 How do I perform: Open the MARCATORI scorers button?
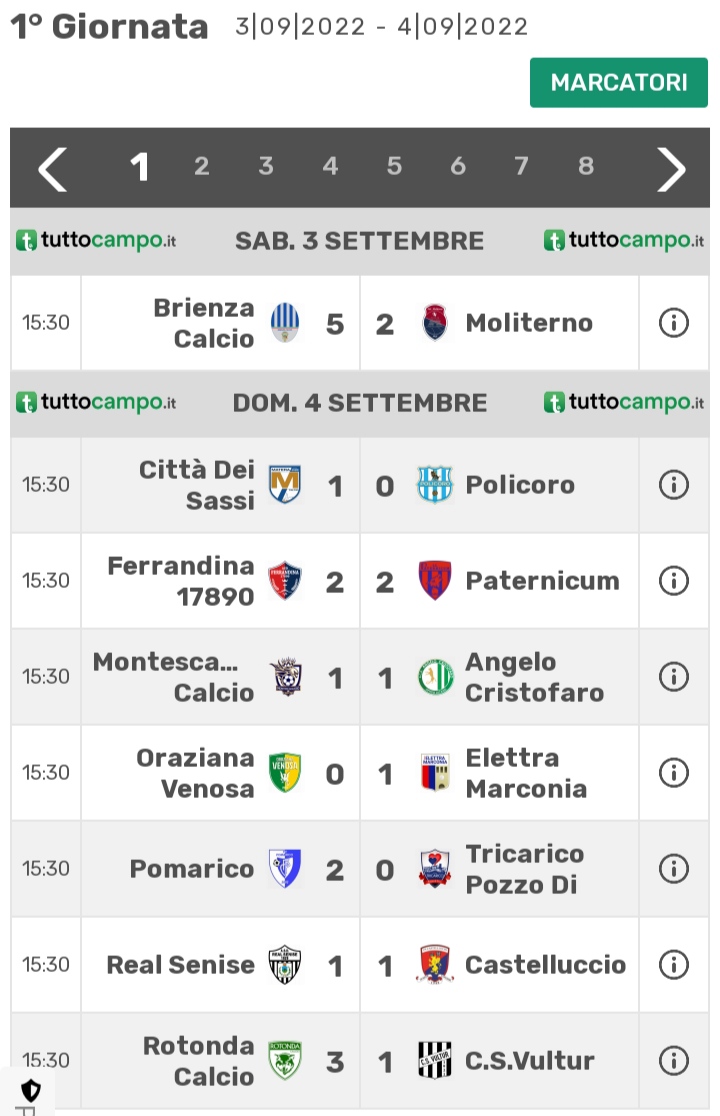tap(618, 83)
